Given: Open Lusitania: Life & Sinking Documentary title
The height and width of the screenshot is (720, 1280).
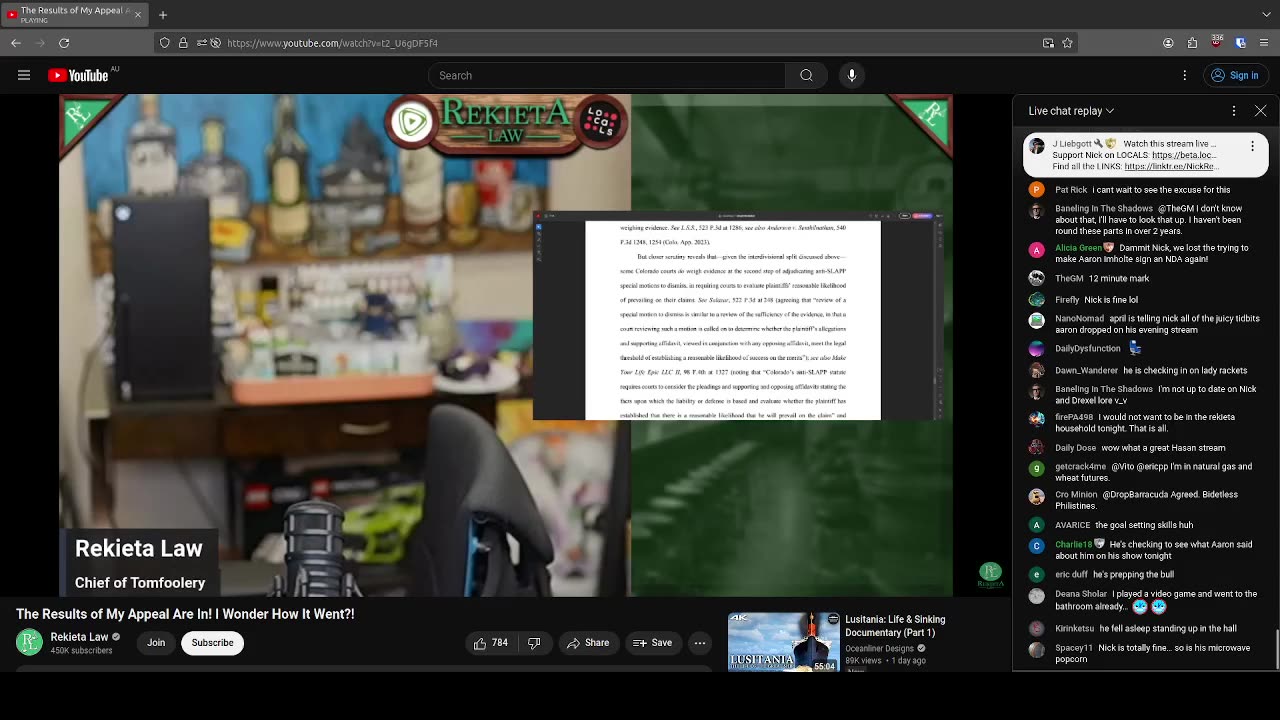Looking at the screenshot, I should 895,626.
